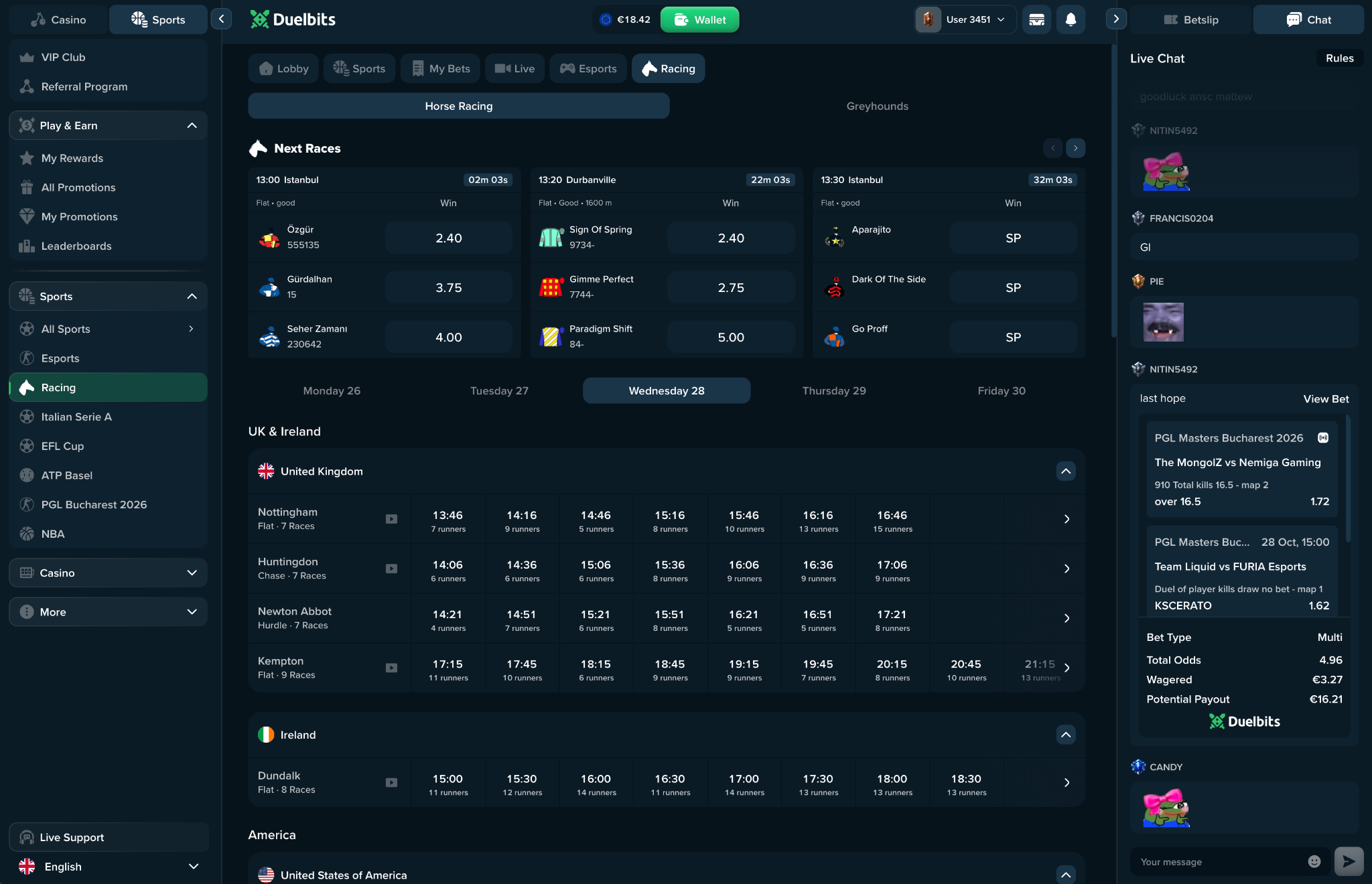Screen dimensions: 1372x884
Task: Watch Nottingham live stream icon
Action: point(391,519)
